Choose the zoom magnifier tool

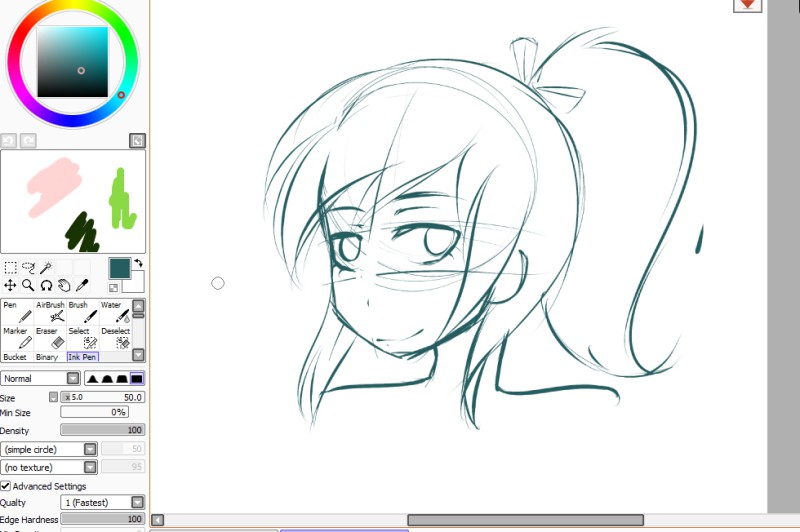28,285
